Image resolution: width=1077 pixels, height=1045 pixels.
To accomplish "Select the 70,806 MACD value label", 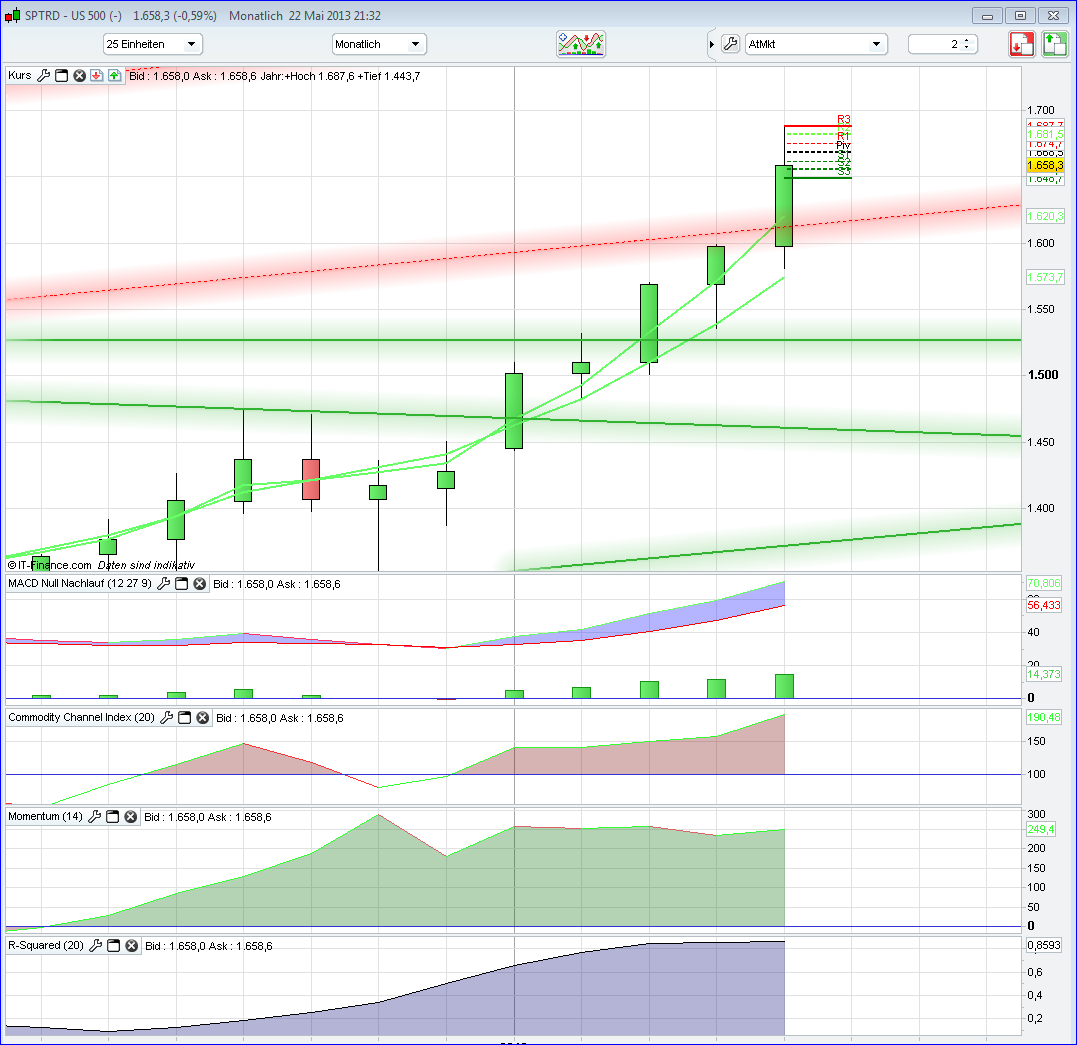I will point(1043,583).
